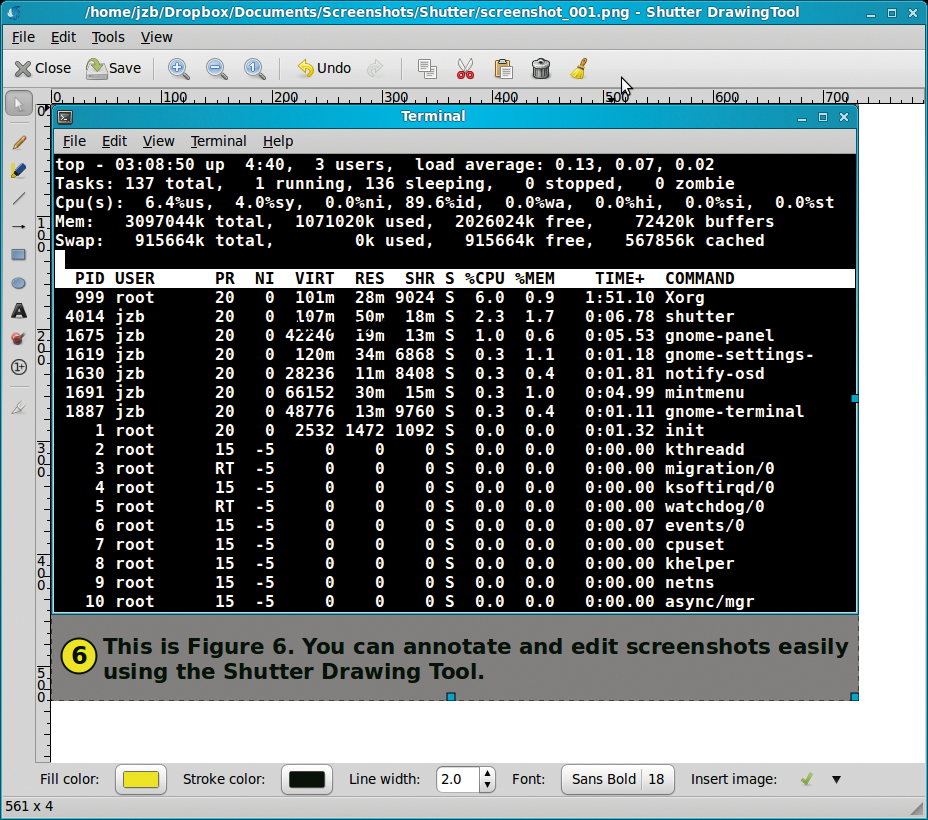Choose the Ellipse shape tool
This screenshot has height=820, width=928.
[19, 283]
